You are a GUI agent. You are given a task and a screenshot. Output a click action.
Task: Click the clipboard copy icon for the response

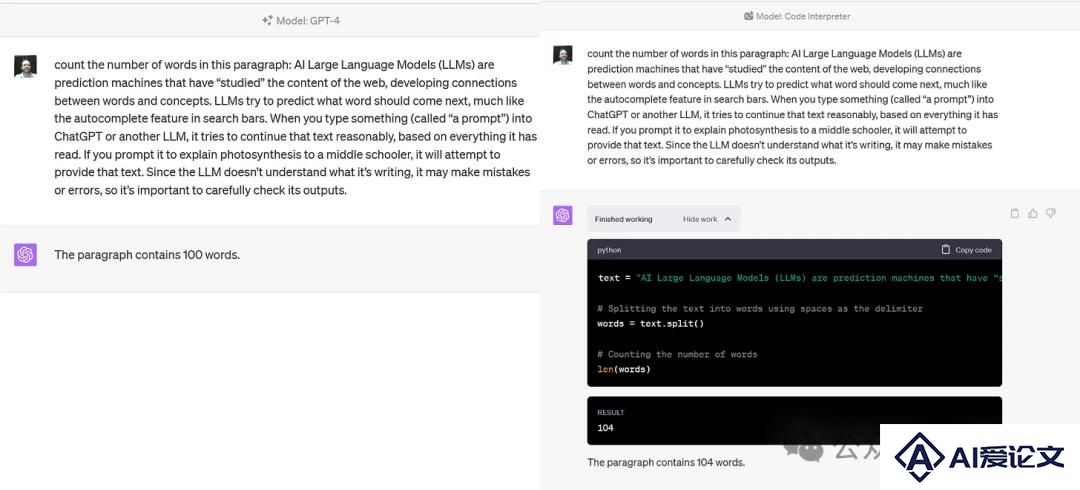pyautogui.click(x=1014, y=214)
